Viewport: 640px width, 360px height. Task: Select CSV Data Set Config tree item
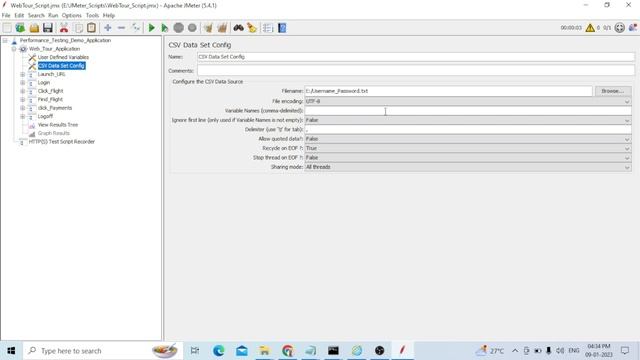(x=61, y=66)
